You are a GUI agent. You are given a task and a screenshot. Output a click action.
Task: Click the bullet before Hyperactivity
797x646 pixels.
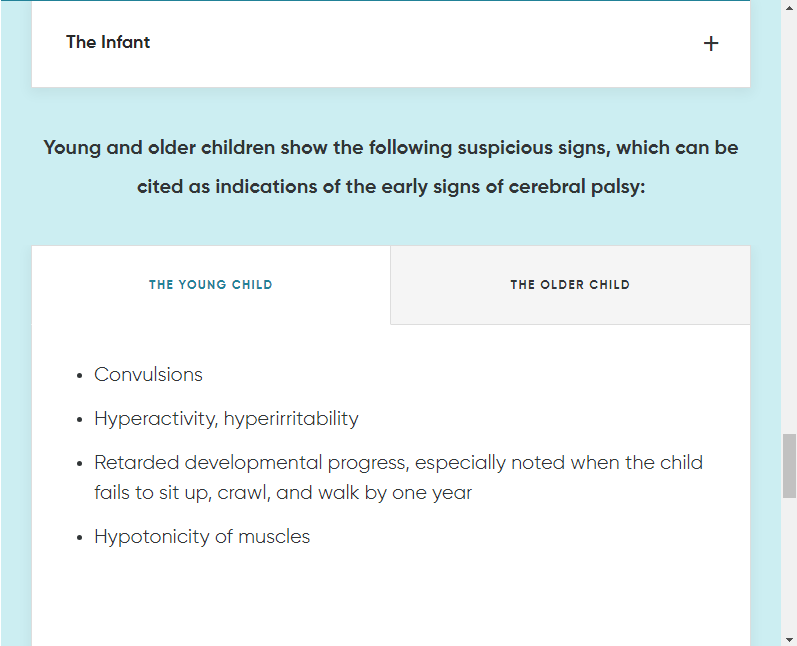pos(79,420)
